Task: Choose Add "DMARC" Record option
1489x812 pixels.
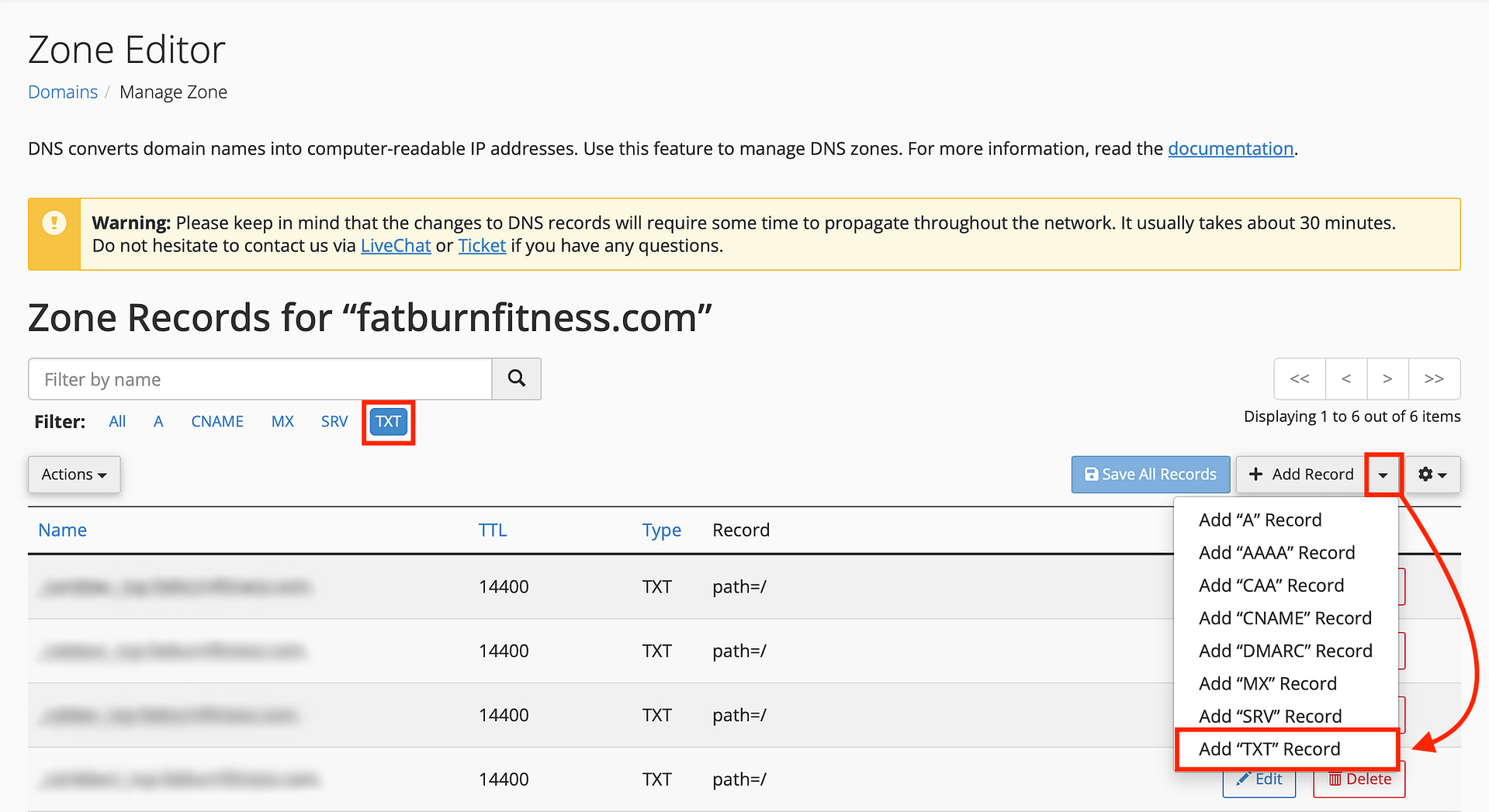Action: tap(1285, 651)
